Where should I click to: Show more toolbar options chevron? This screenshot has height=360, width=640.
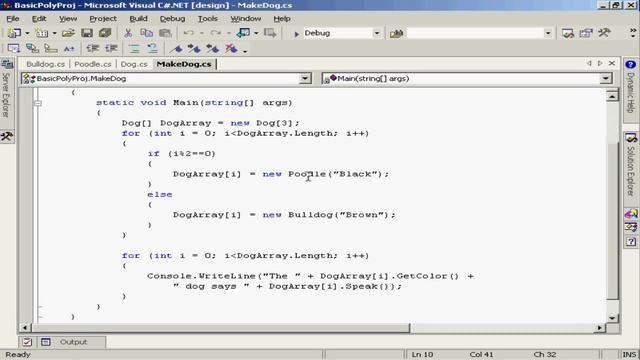point(633,33)
